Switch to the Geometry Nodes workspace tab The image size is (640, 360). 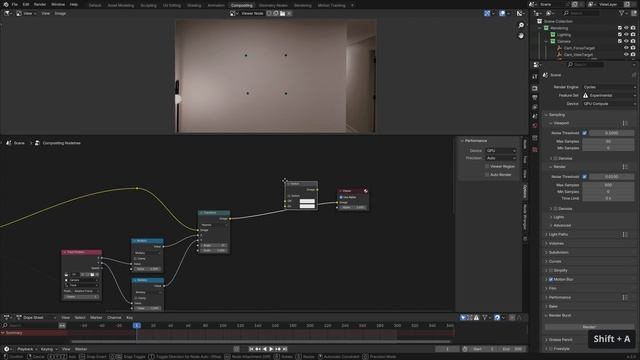tap(273, 5)
